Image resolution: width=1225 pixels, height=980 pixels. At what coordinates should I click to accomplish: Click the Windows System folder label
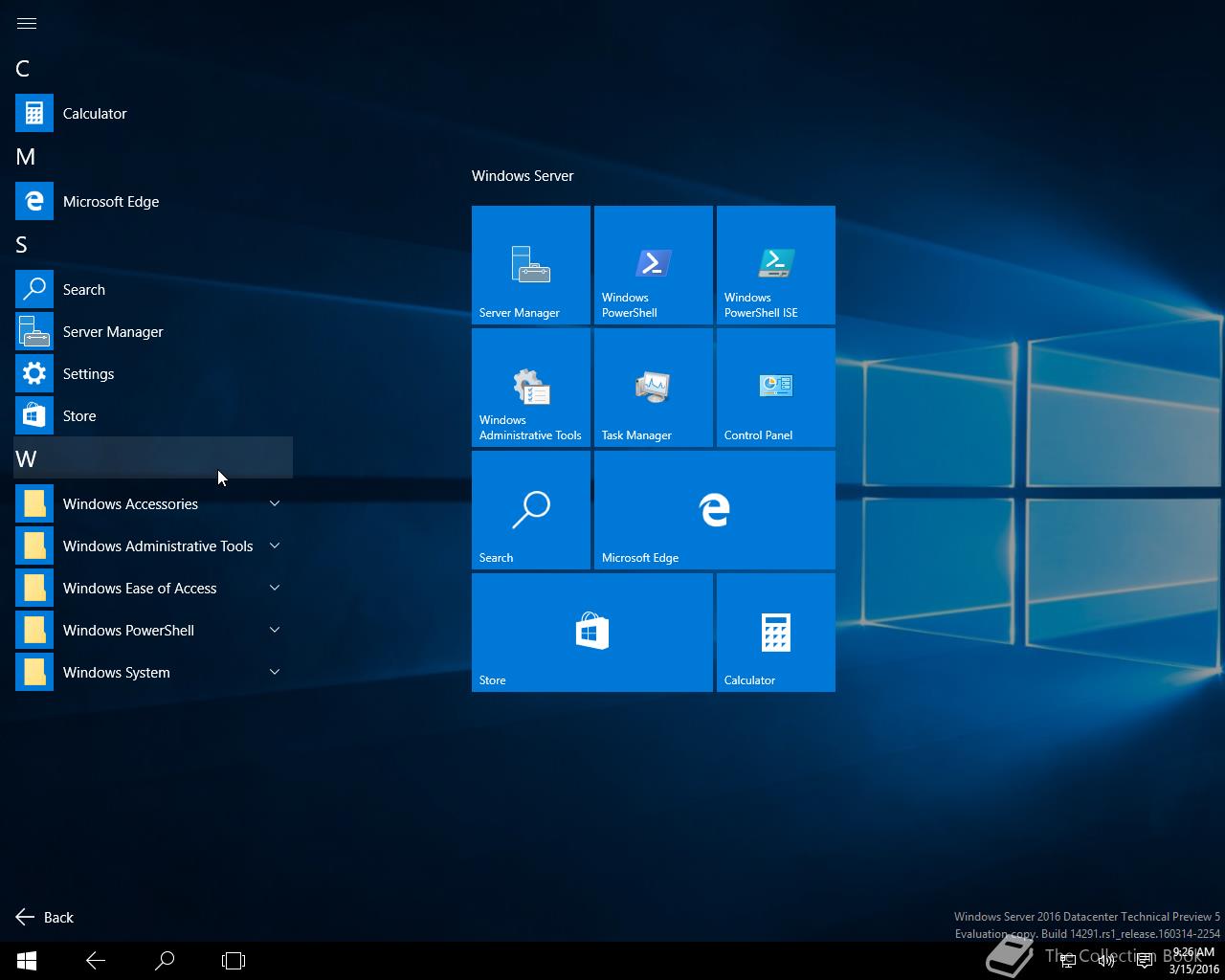pos(117,672)
